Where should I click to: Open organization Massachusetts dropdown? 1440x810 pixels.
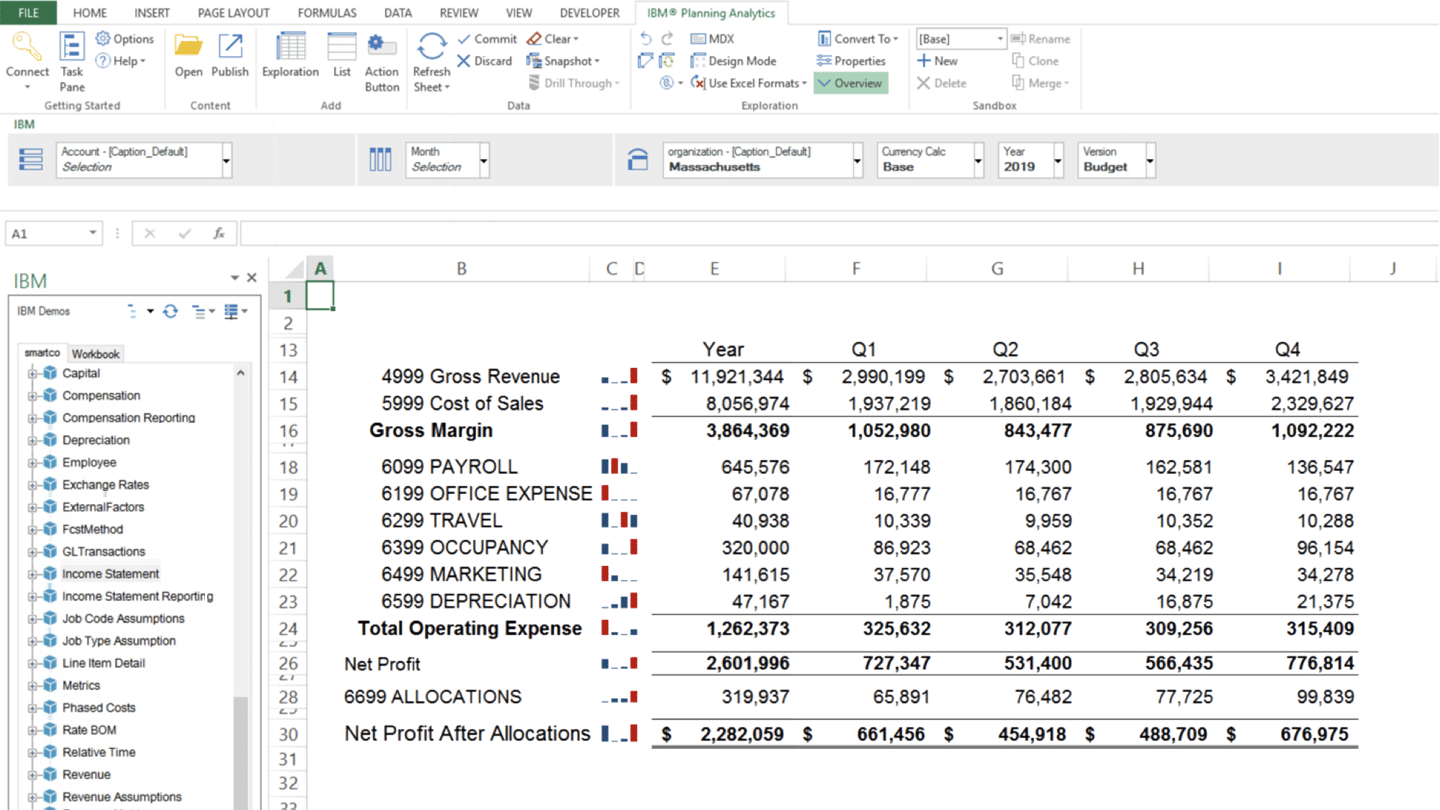tap(857, 160)
